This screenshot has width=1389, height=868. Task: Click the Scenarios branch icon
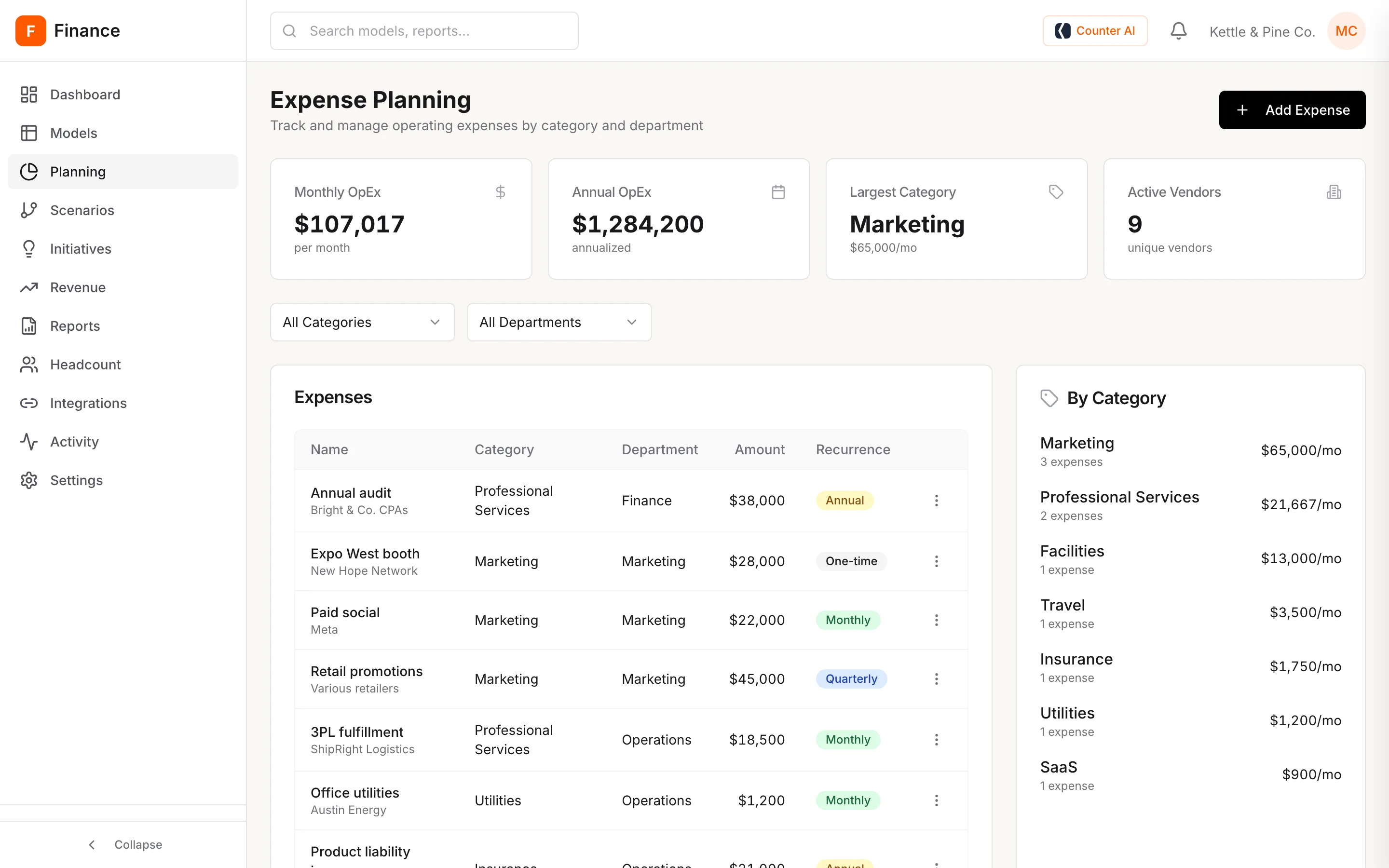[29, 210]
